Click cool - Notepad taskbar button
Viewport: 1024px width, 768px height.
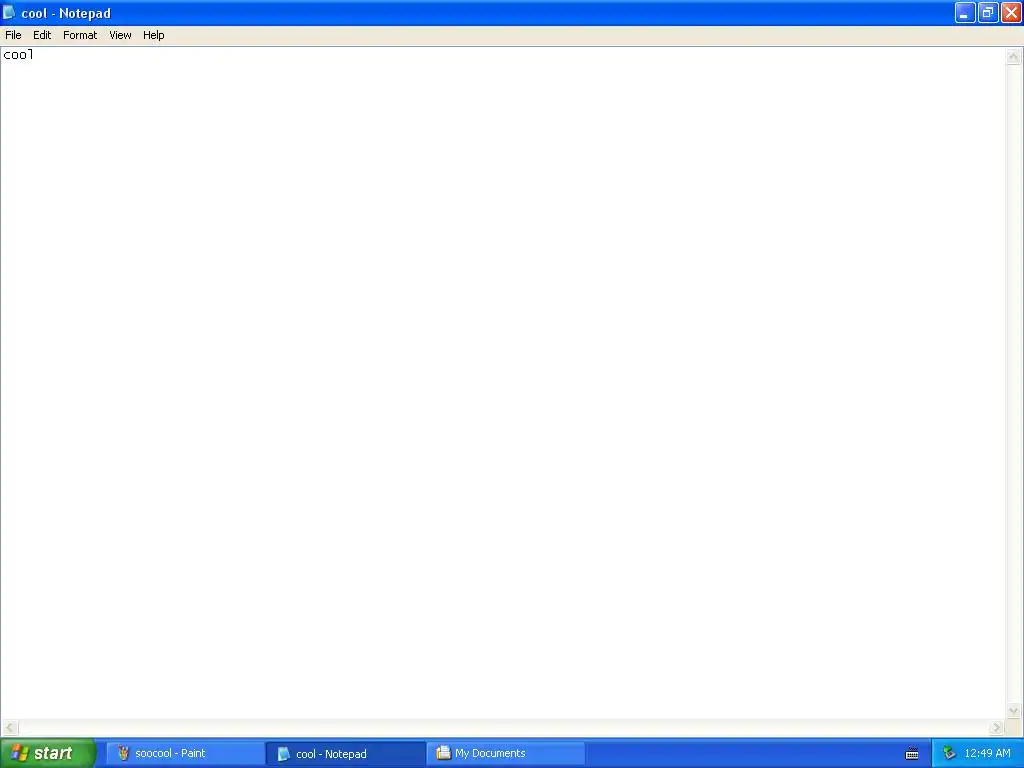point(346,754)
